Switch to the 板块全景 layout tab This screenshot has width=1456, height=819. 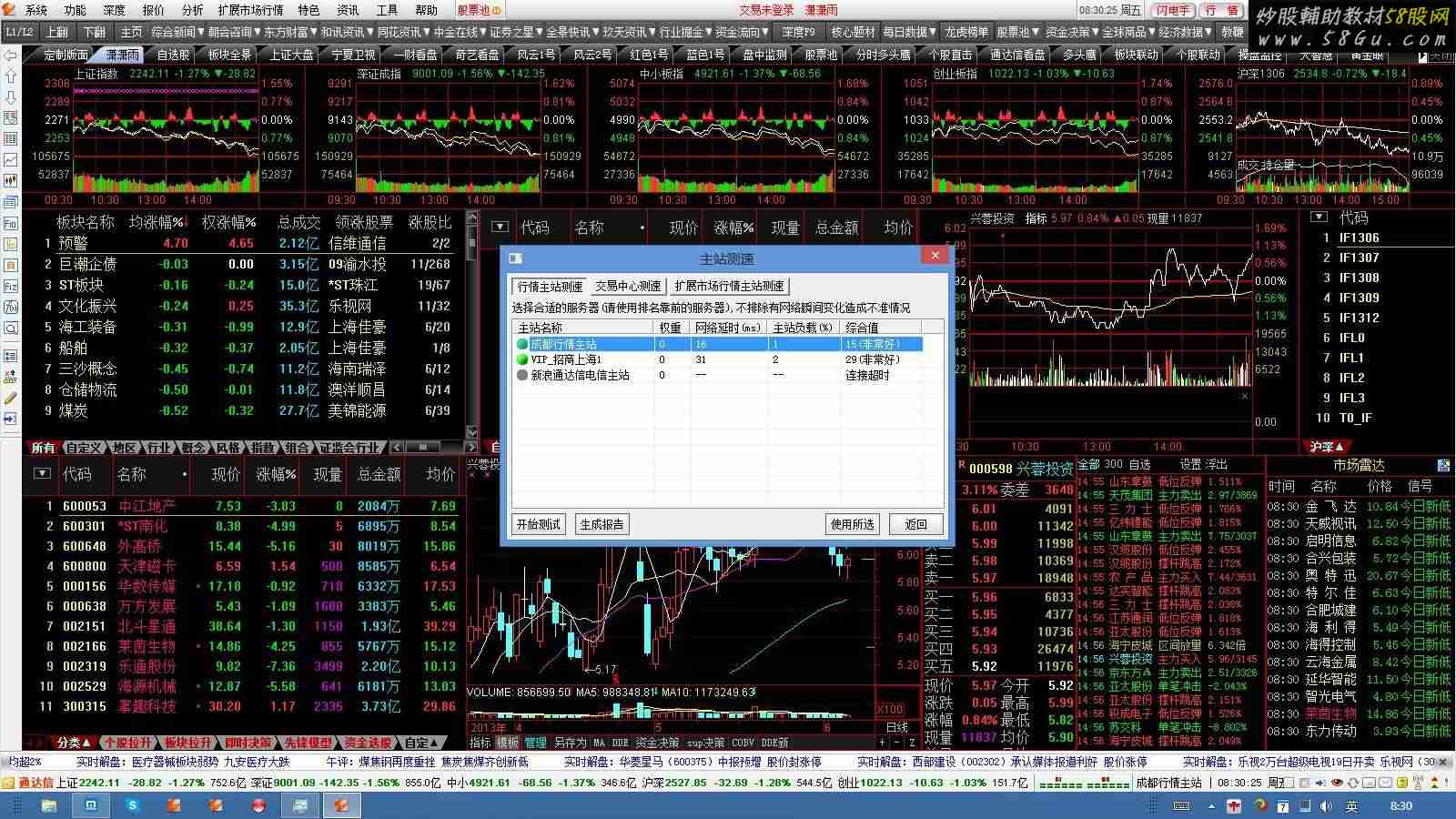229,55
